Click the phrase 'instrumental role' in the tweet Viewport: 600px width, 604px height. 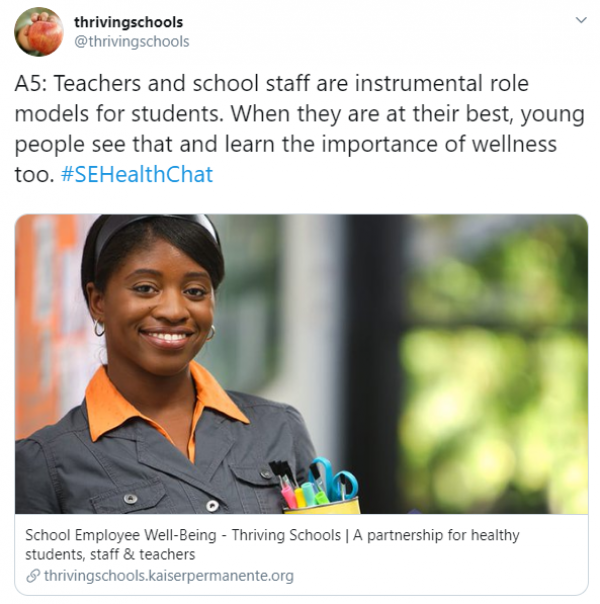click(x=442, y=84)
